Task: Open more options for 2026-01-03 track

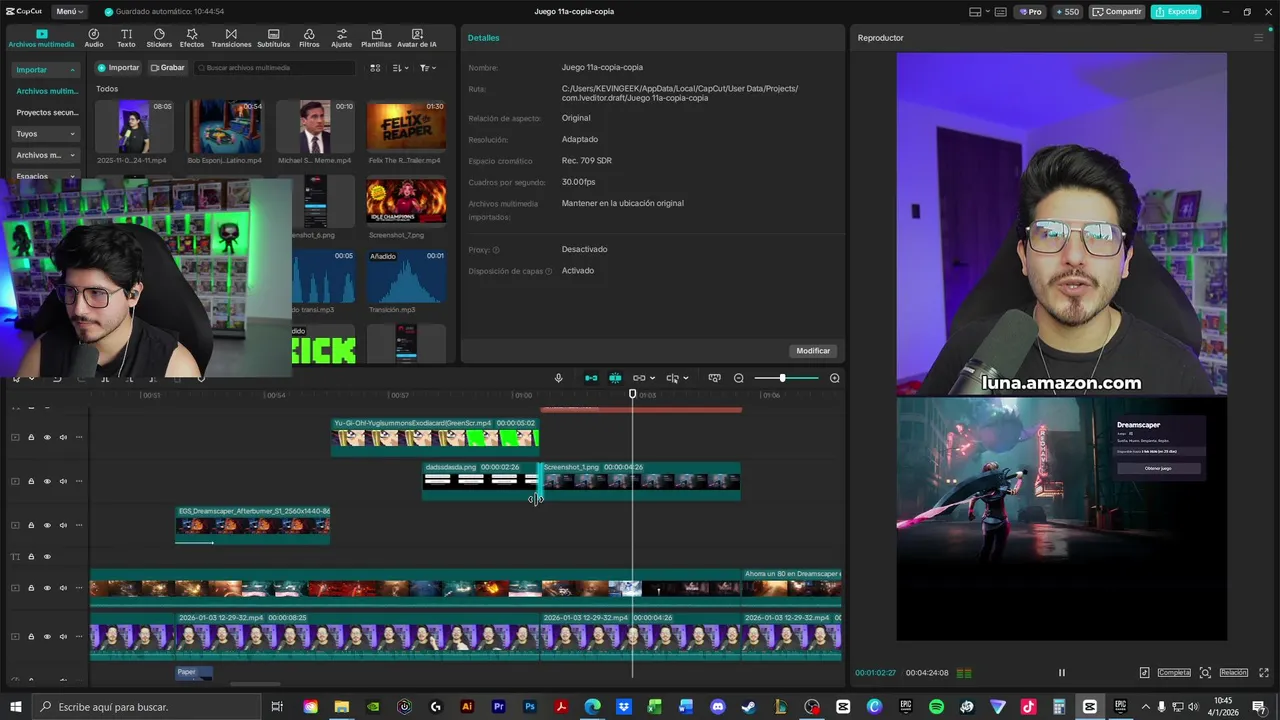Action: click(79, 636)
